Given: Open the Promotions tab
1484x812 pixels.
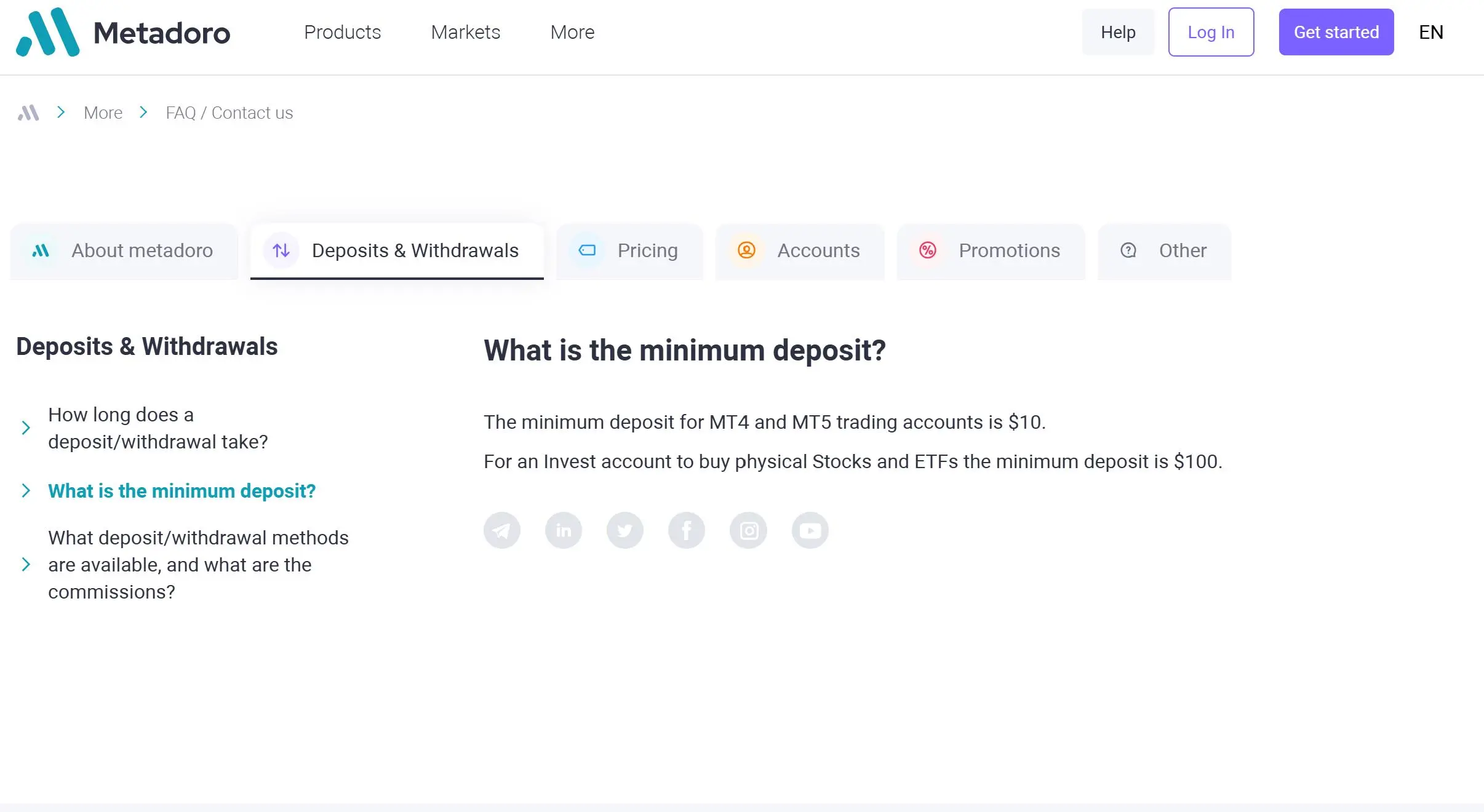Looking at the screenshot, I should pyautogui.click(x=991, y=251).
